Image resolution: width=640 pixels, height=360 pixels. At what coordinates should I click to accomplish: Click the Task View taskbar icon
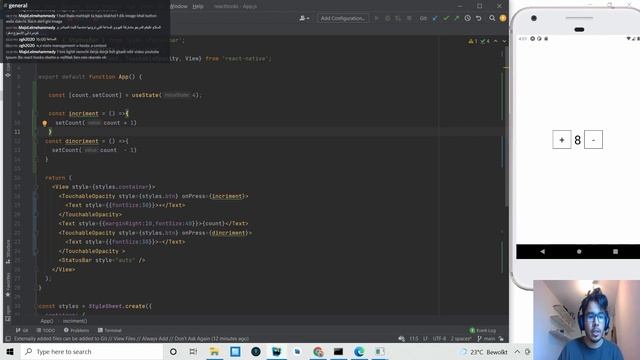click(x=193, y=351)
